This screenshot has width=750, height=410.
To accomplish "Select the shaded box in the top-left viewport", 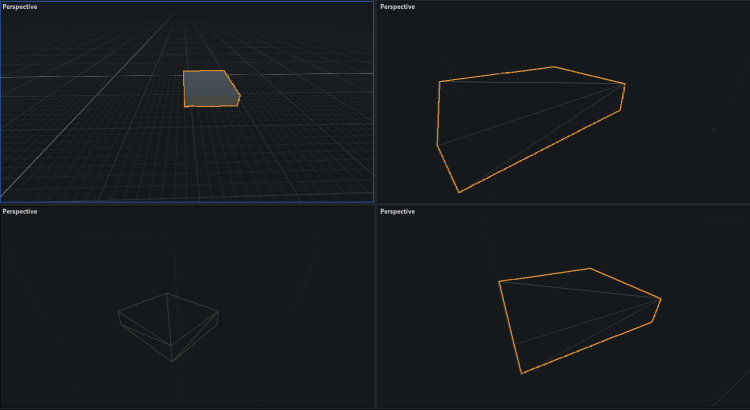I will tap(210, 90).
